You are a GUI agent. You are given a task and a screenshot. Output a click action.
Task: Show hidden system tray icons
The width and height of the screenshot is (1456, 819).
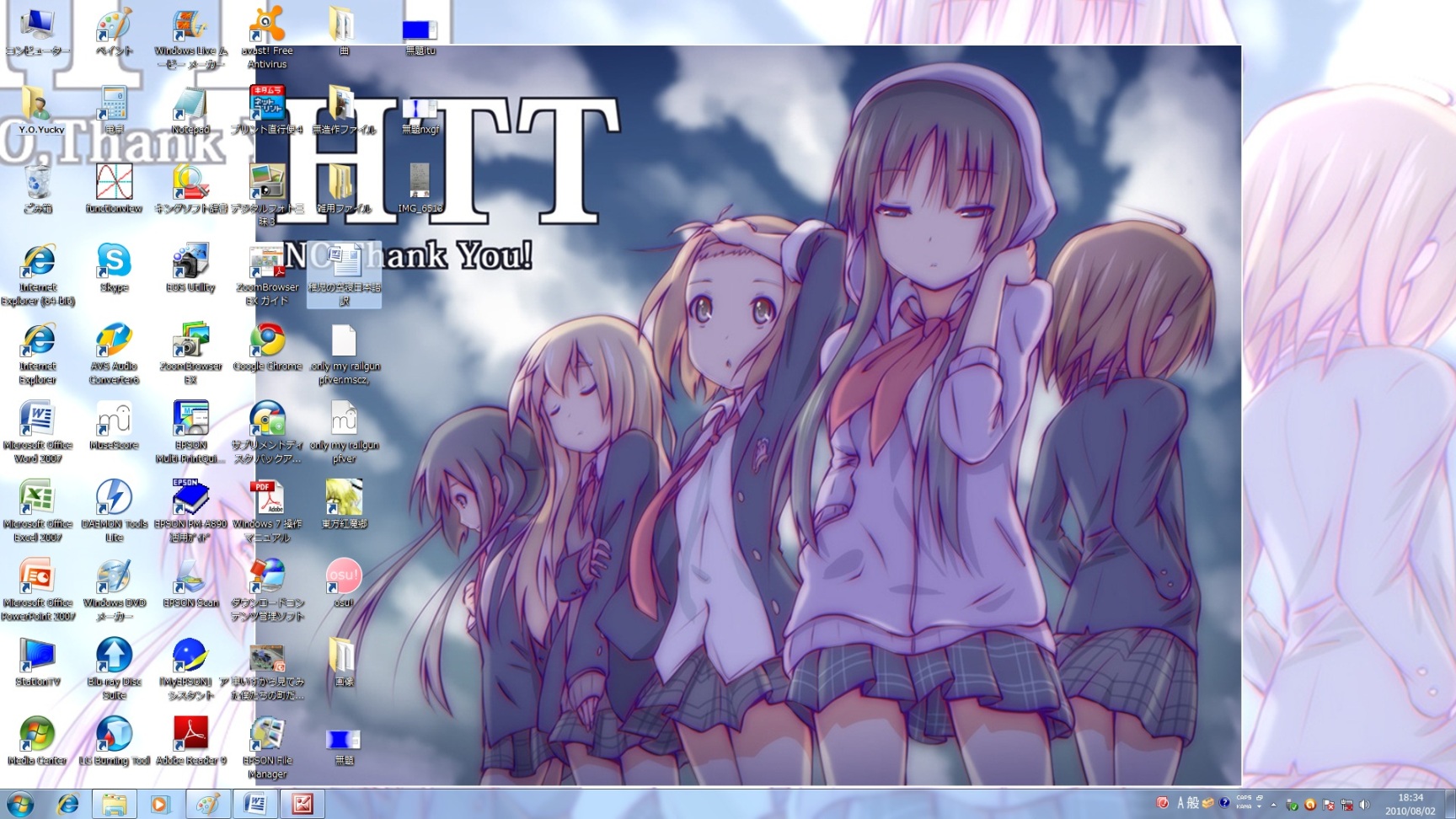click(1273, 804)
